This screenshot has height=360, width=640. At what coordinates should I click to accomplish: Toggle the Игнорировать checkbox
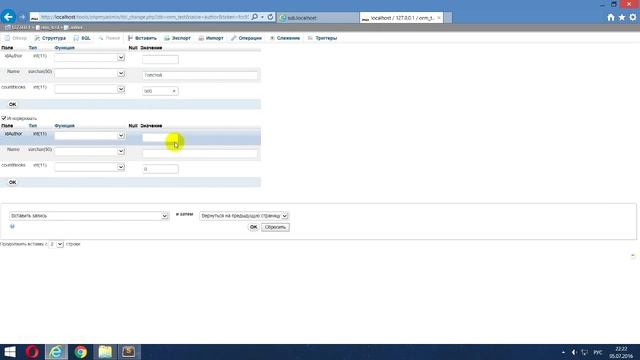(4, 118)
